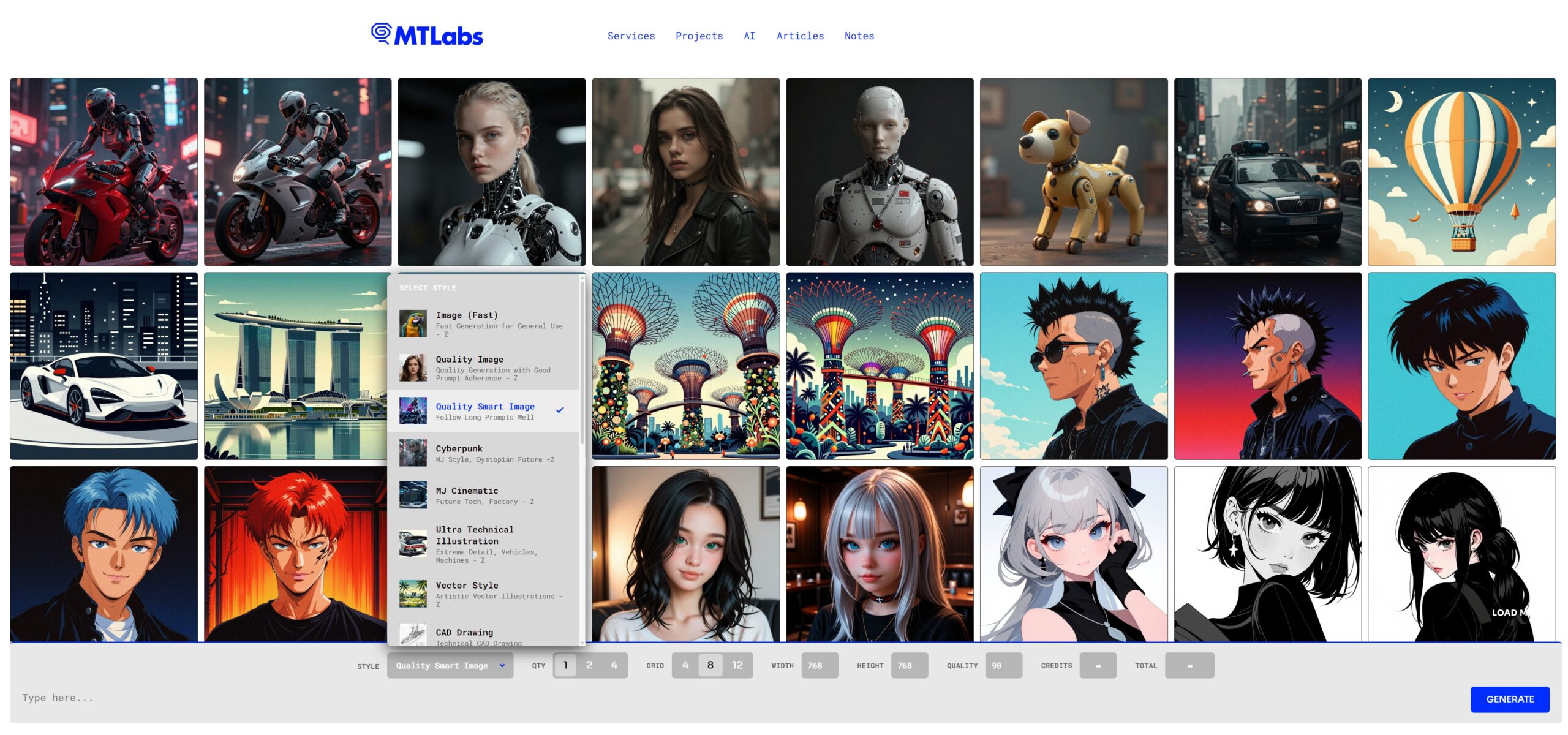The height and width of the screenshot is (735, 1568).
Task: Click the Cyberpunk style preview icon
Action: [414, 454]
